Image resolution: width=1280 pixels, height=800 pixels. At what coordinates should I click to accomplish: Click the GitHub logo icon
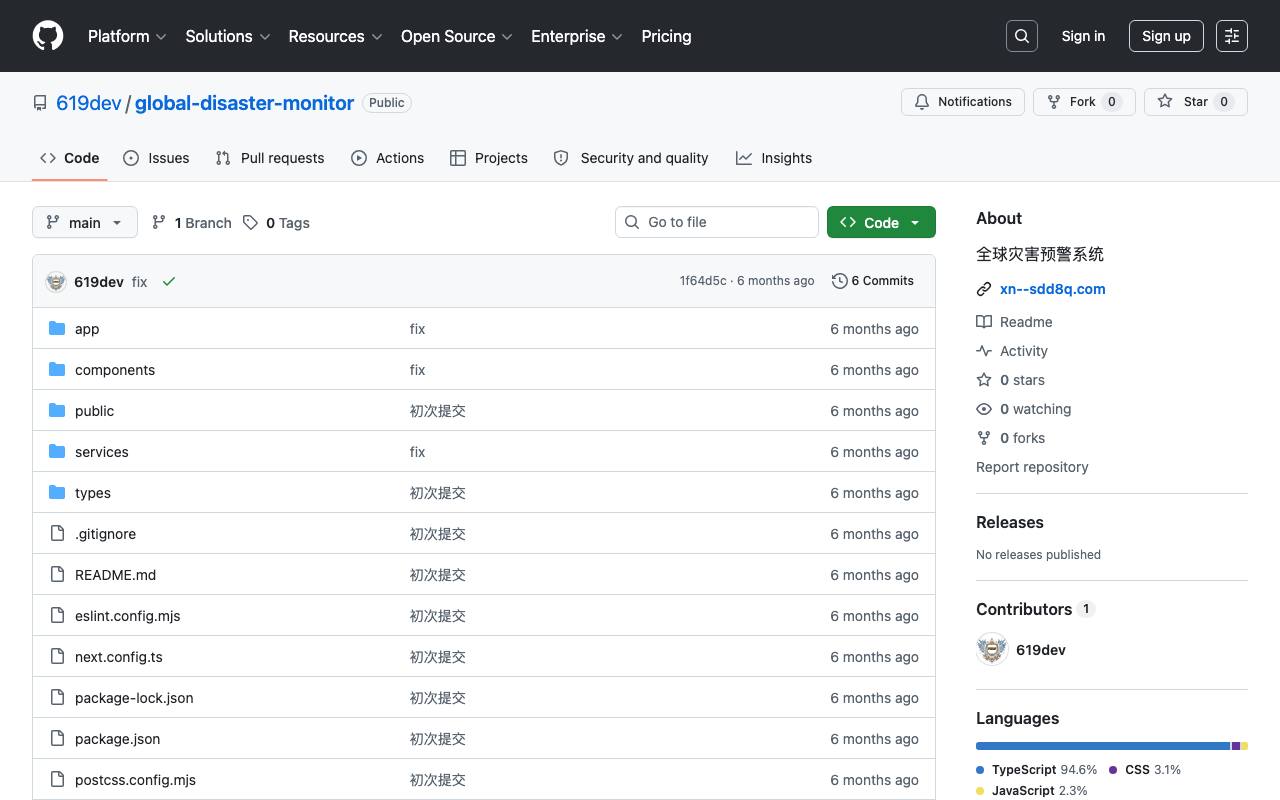coord(48,36)
